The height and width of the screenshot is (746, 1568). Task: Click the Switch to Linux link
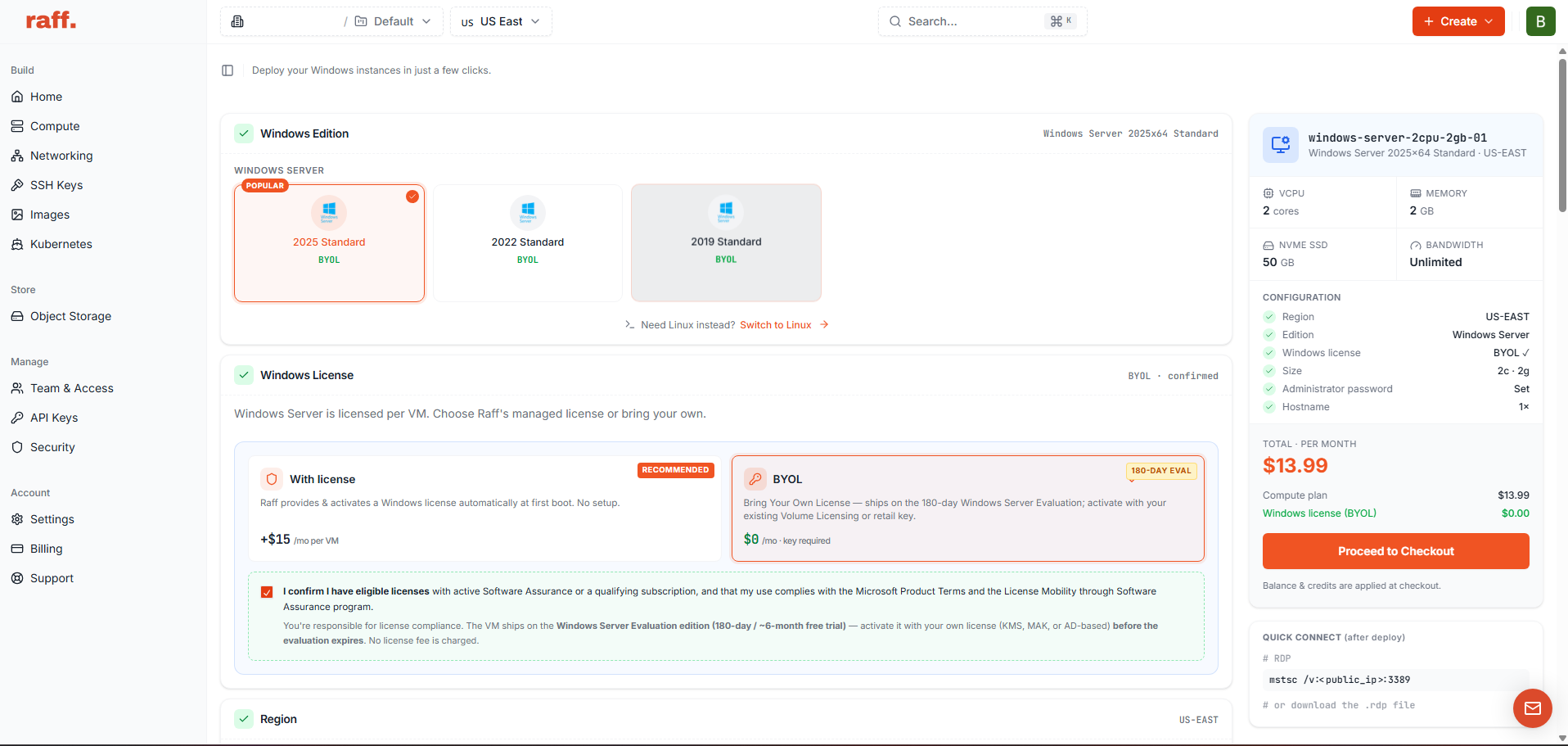pos(776,325)
